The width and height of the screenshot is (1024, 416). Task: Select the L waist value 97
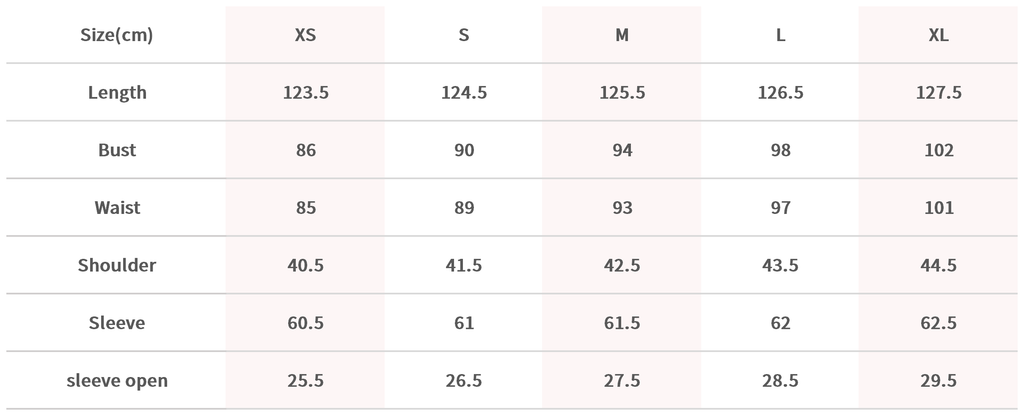[x=781, y=208]
